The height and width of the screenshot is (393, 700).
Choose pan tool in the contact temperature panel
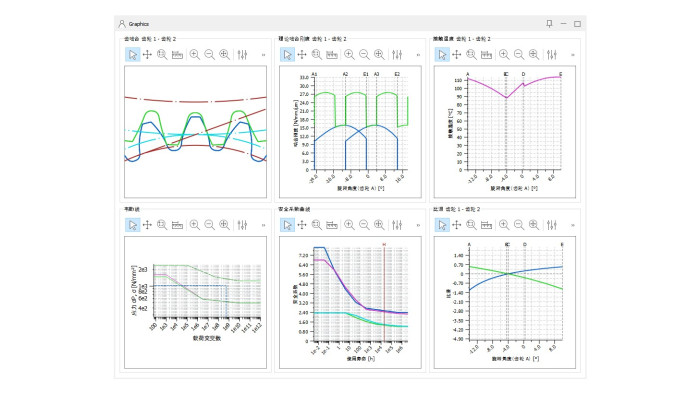[457, 54]
